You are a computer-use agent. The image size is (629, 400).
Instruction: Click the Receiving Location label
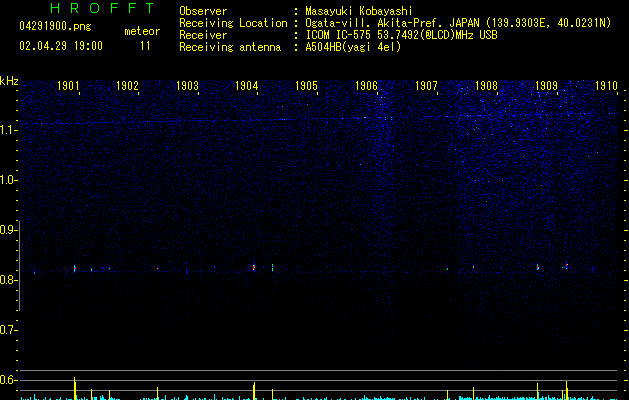click(x=233, y=23)
